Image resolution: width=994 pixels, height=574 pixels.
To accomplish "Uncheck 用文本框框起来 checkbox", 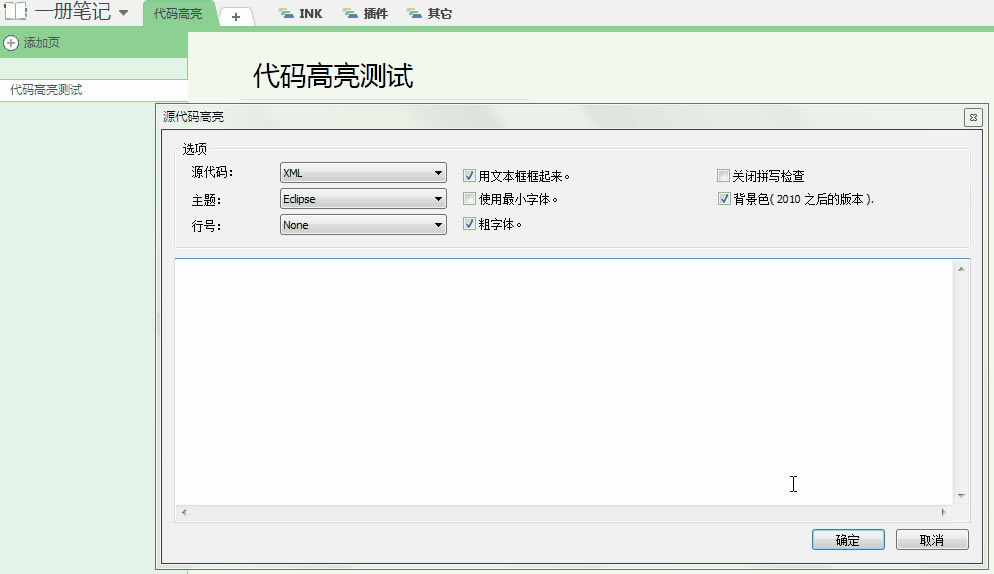I will pos(469,176).
